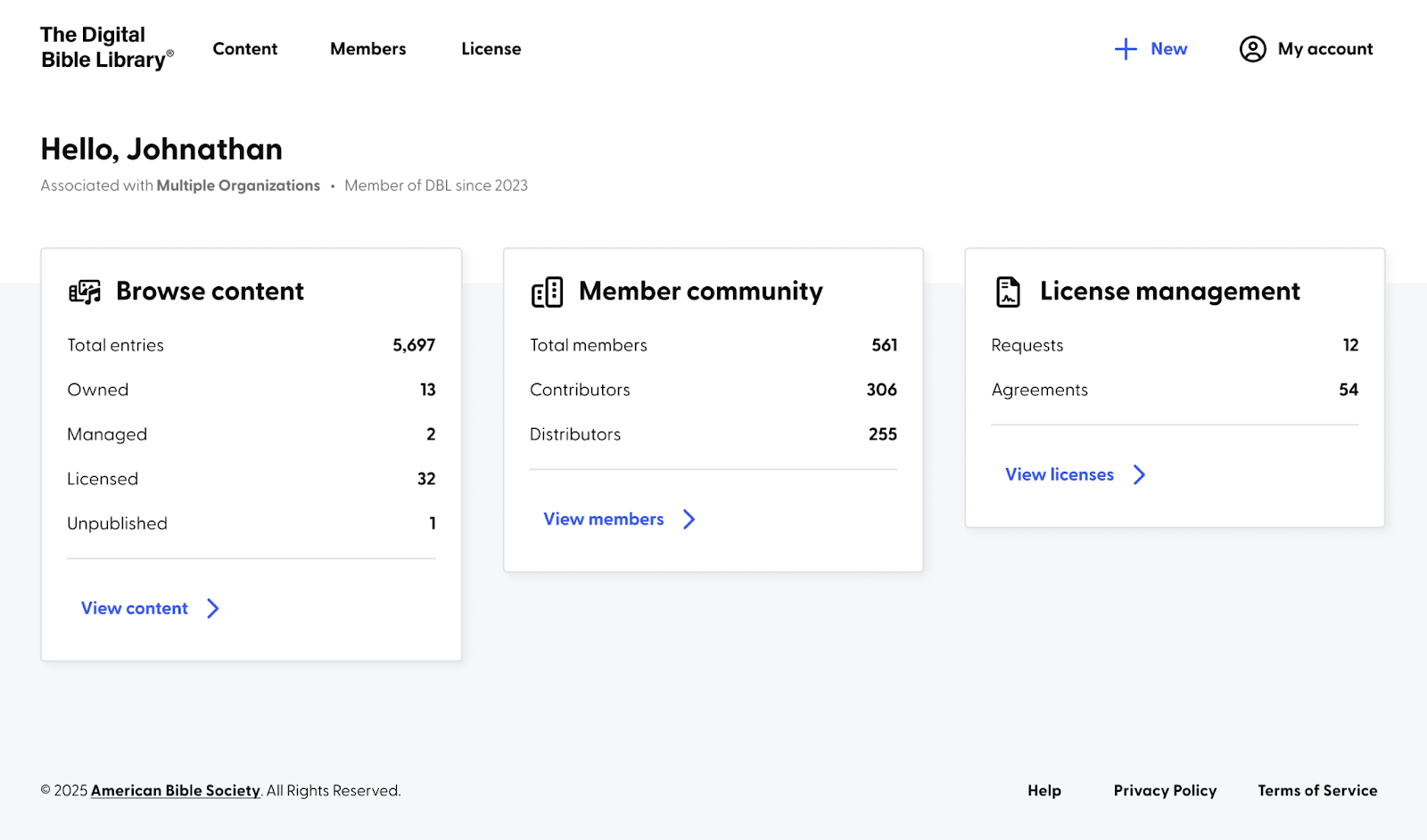The width and height of the screenshot is (1427, 840).
Task: Select the Managed row label
Action: pyautogui.click(x=107, y=434)
